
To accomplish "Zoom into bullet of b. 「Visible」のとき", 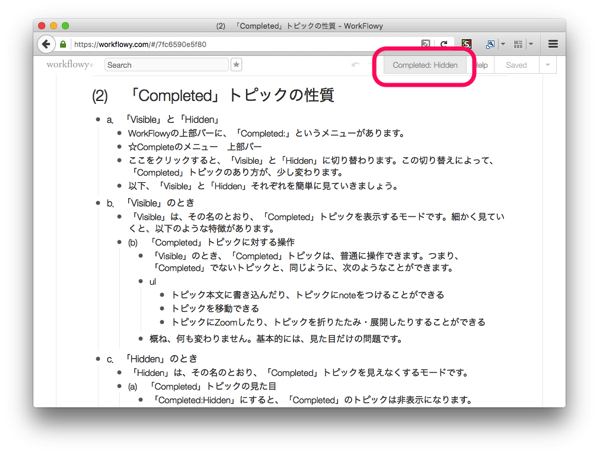I will (98, 203).
